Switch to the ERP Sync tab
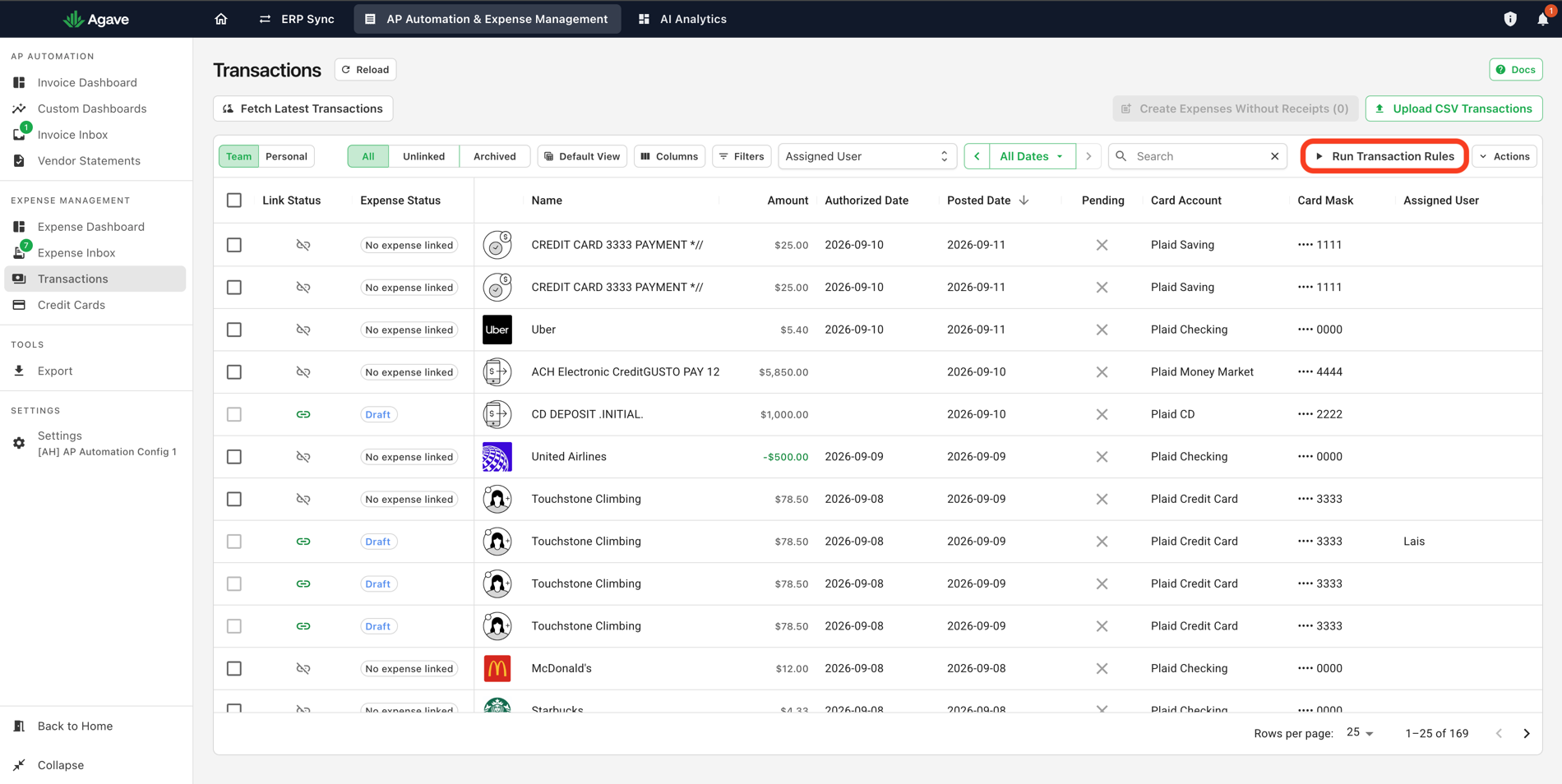The height and width of the screenshot is (784, 1562). pyautogui.click(x=297, y=19)
